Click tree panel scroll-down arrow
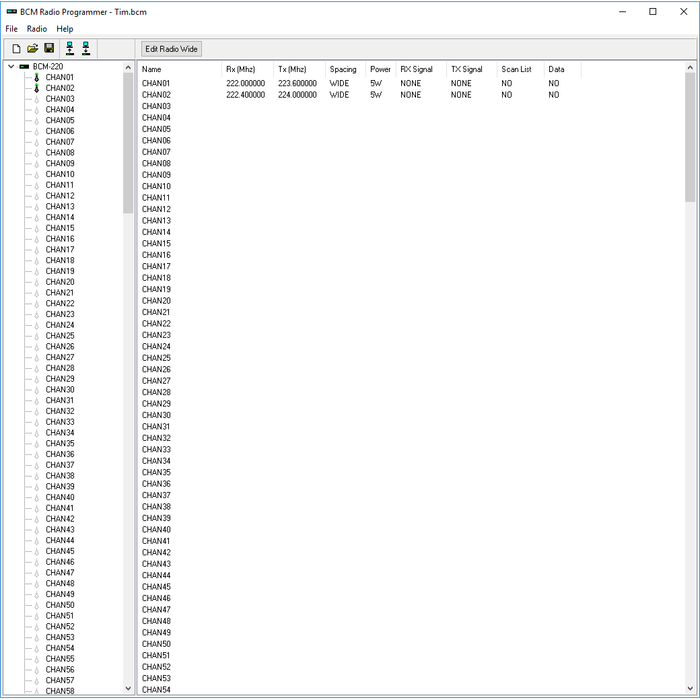 pos(128,688)
